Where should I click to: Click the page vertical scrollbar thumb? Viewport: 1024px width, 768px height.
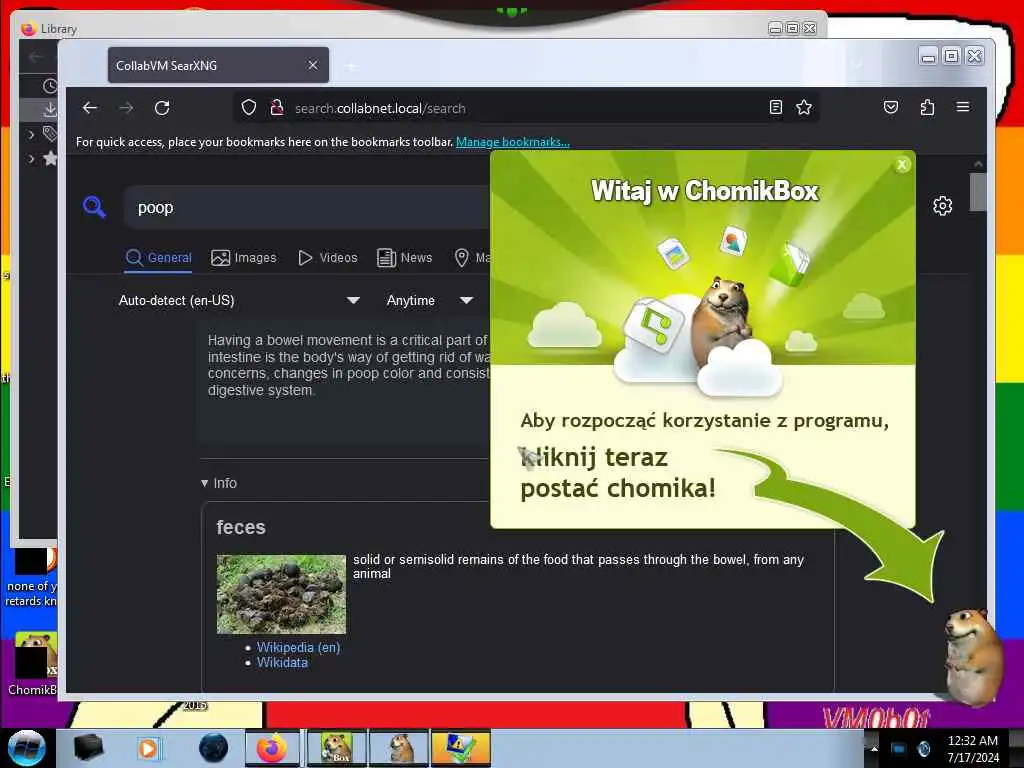click(x=978, y=192)
